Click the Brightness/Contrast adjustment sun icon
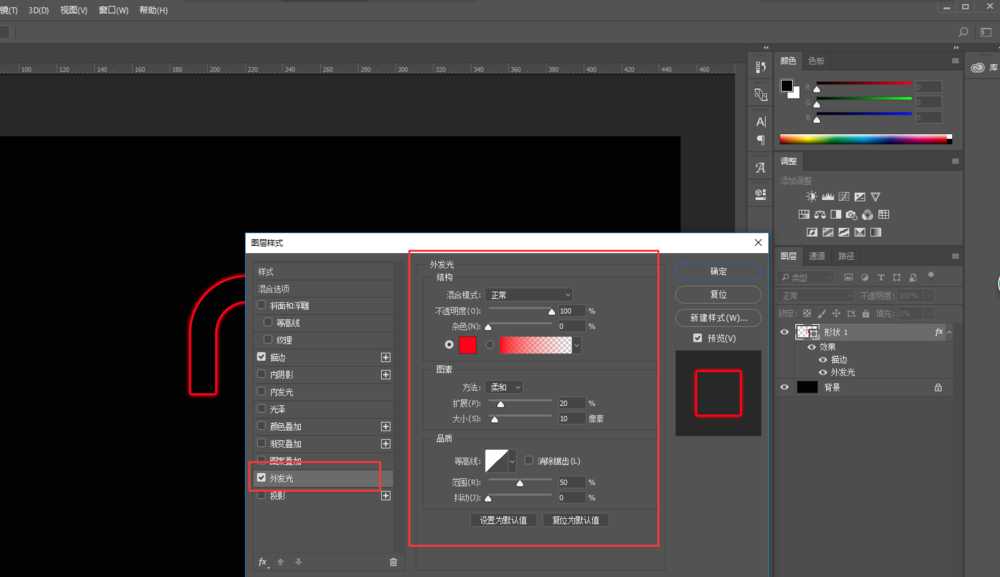 tap(812, 196)
